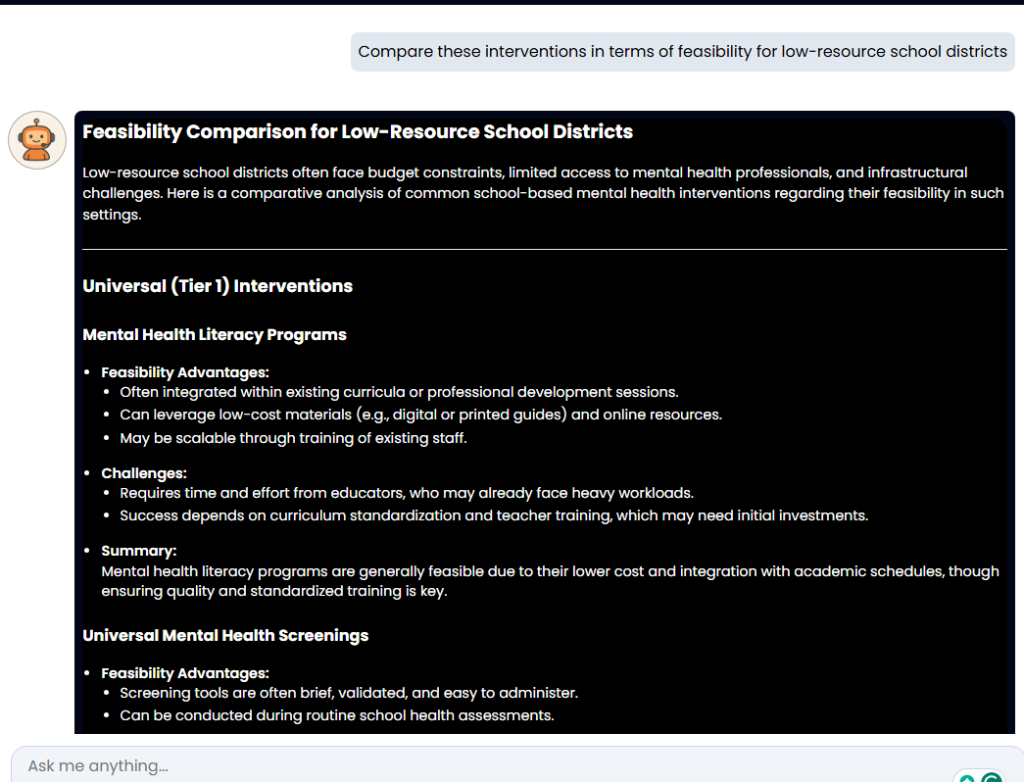Click the 'Challenges:' bullet label
This screenshot has width=1024, height=782.
(x=144, y=473)
